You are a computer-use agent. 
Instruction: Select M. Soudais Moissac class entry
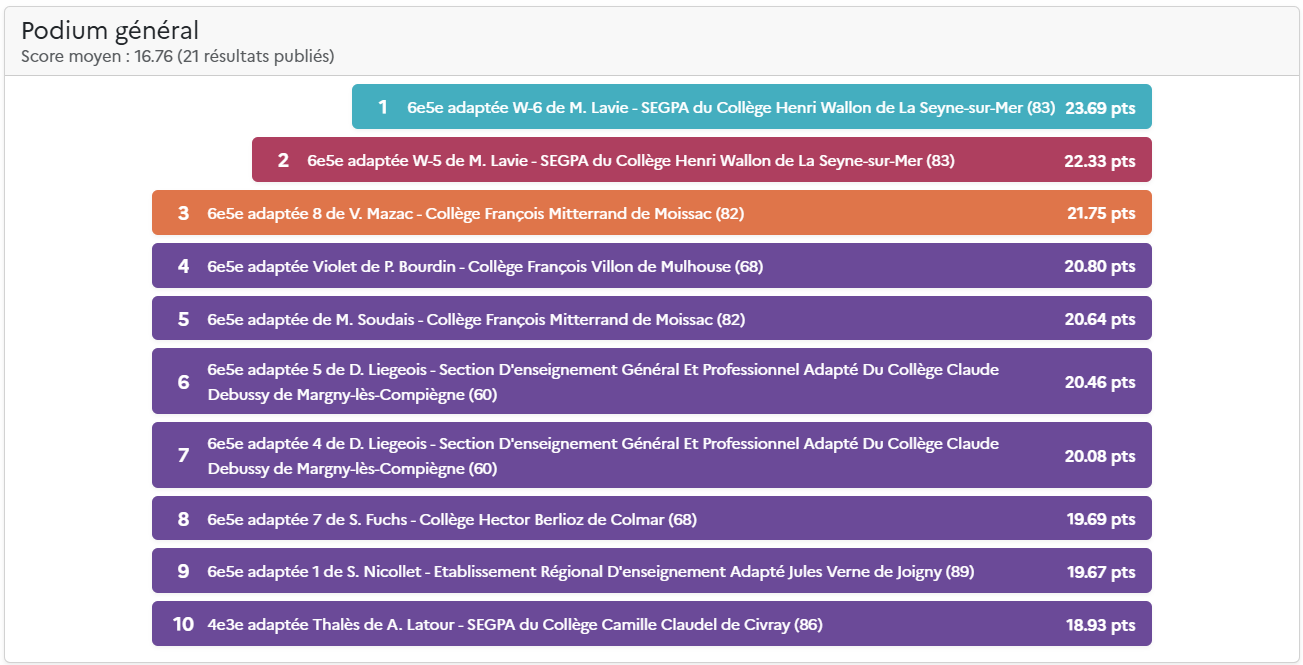click(476, 319)
